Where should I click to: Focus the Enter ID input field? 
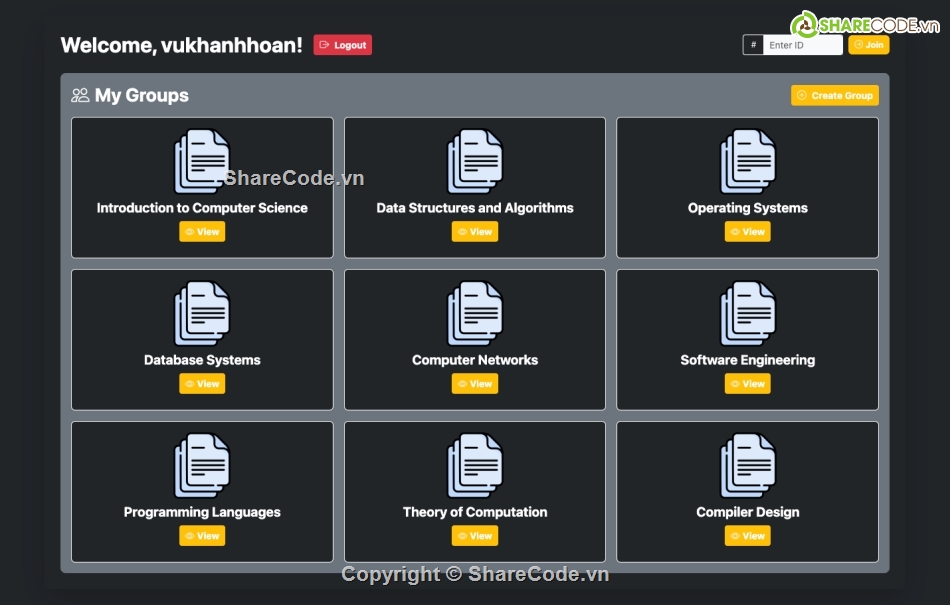(802, 45)
